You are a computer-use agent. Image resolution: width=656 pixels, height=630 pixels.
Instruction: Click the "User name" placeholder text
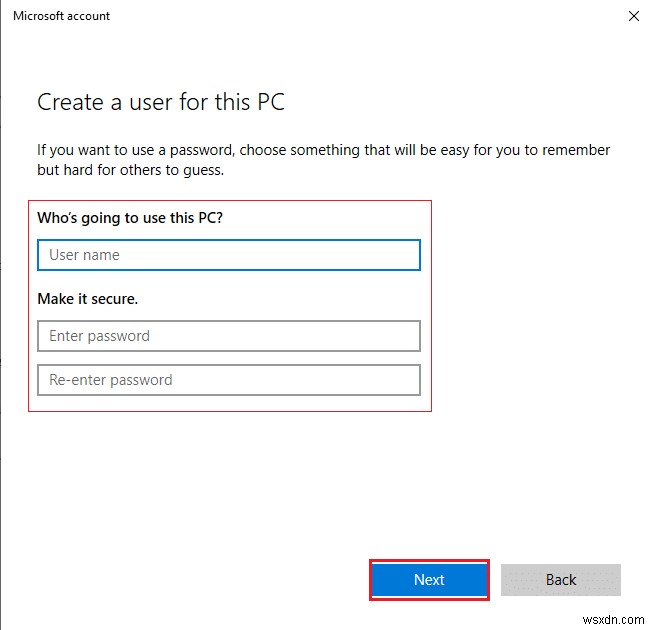(84, 255)
